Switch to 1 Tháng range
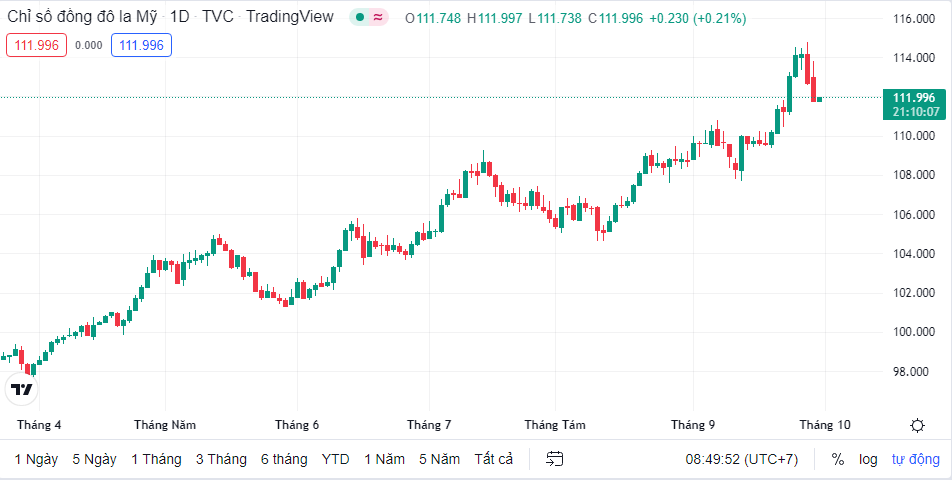 156,459
